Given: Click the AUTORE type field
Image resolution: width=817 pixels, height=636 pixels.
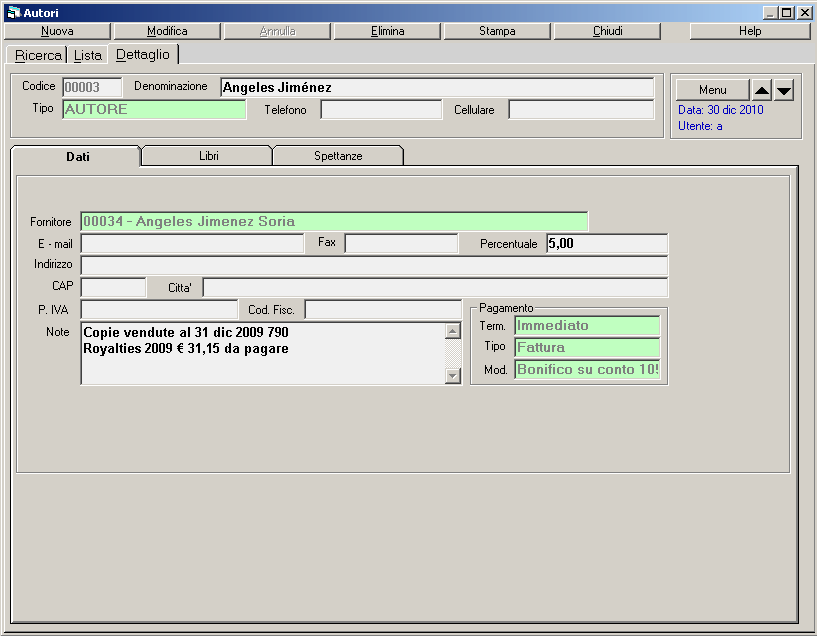Looking at the screenshot, I should click(154, 109).
